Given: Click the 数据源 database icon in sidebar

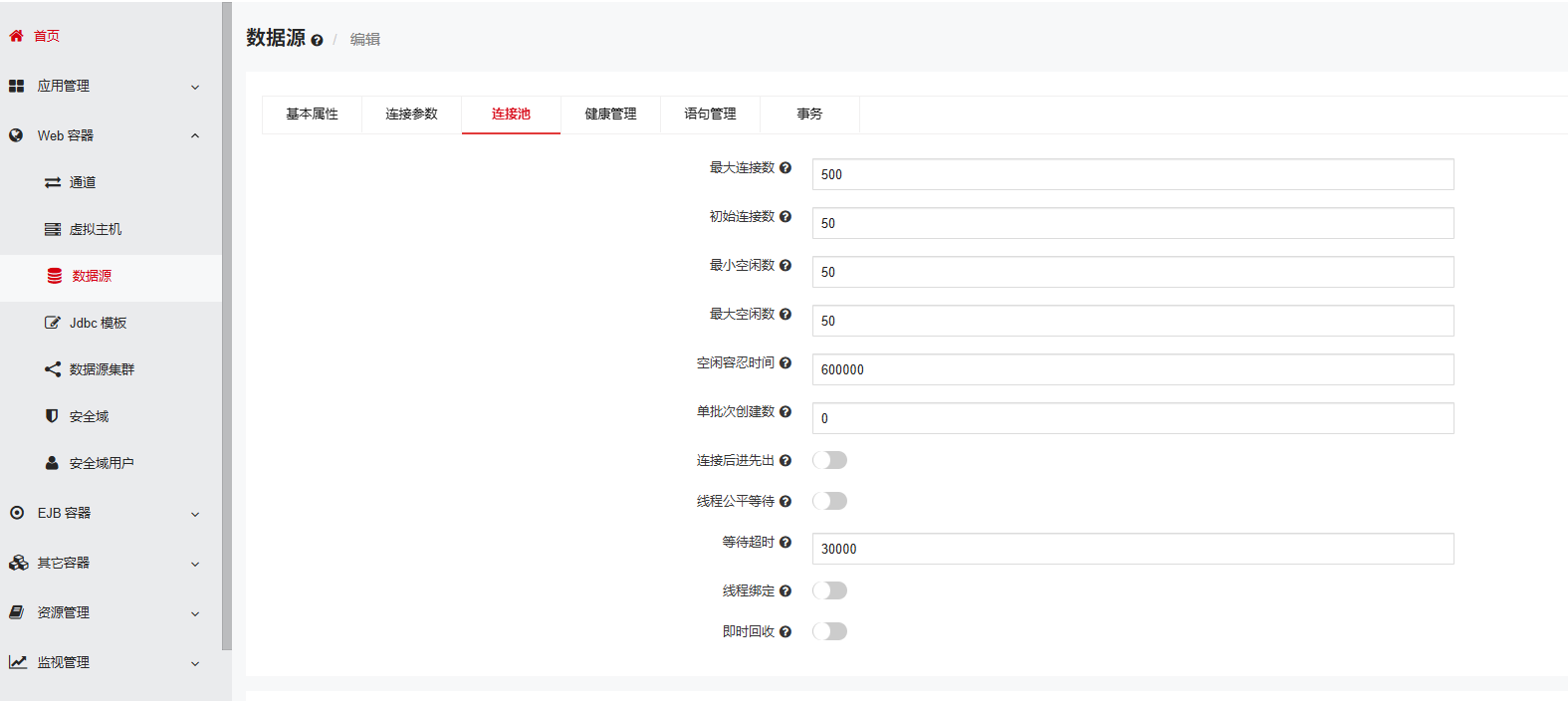Looking at the screenshot, I should (55, 276).
